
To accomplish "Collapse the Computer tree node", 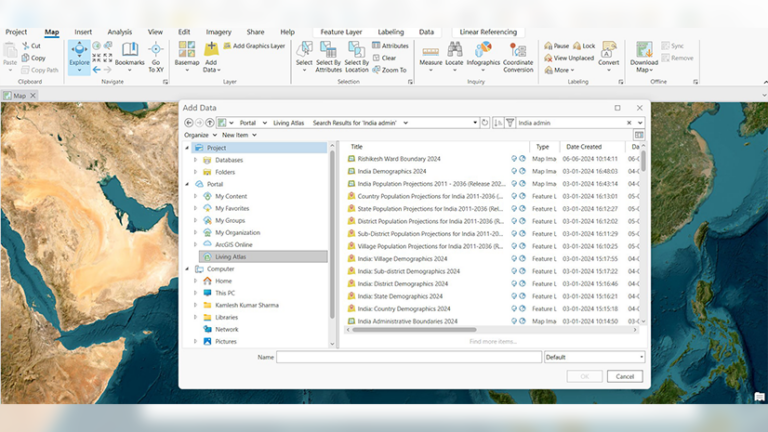I will (187, 269).
